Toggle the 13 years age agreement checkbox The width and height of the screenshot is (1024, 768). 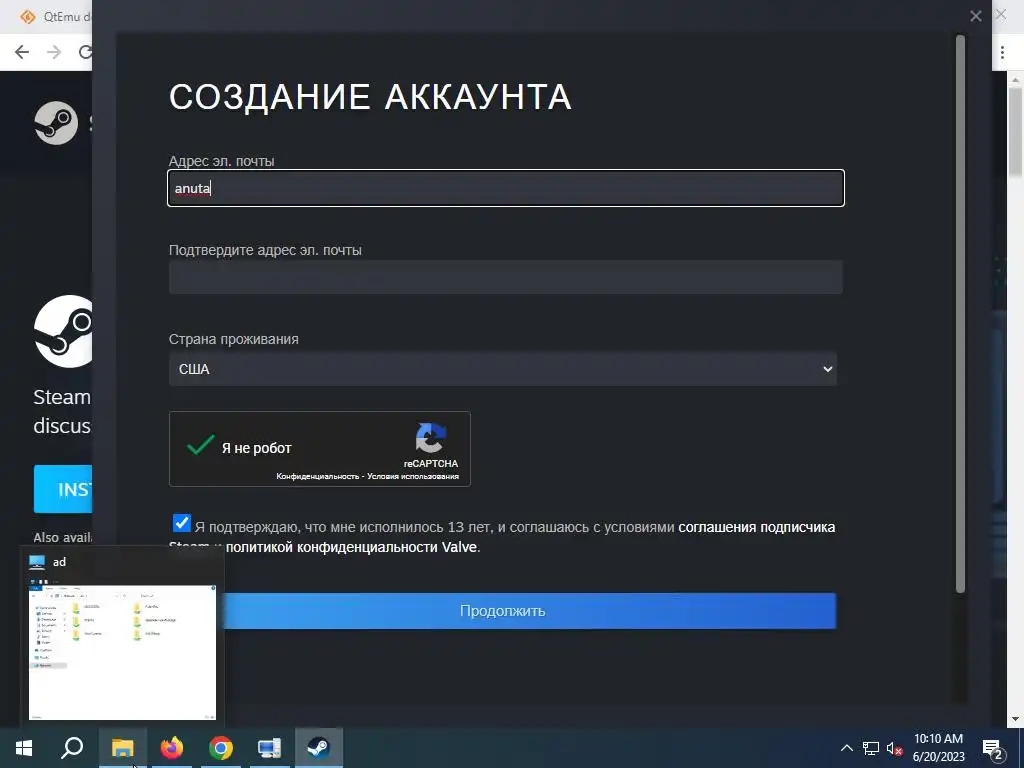pyautogui.click(x=182, y=523)
